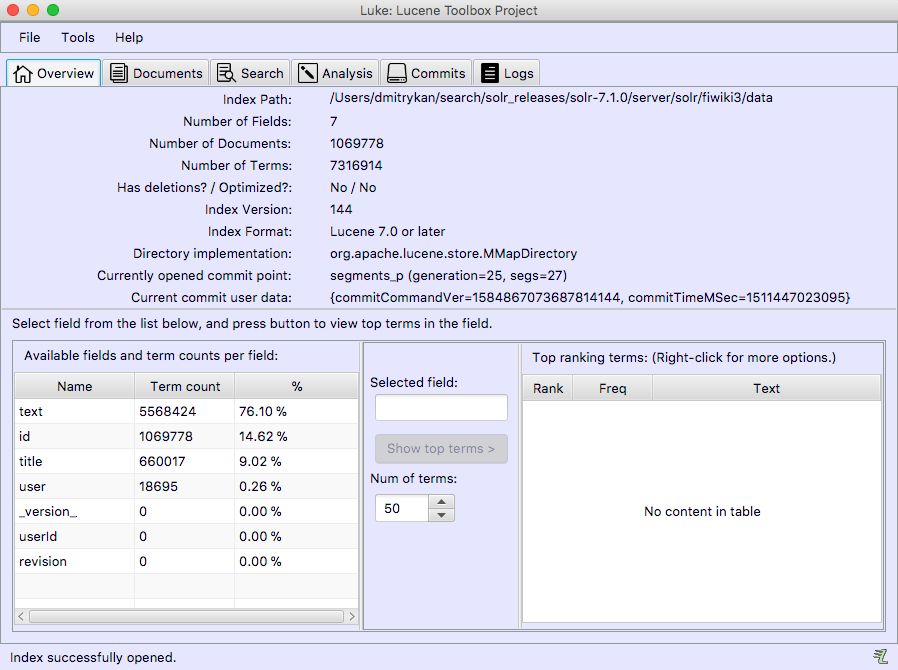This screenshot has height=670, width=898.
Task: Select the 'id' field row
Action: pos(186,436)
